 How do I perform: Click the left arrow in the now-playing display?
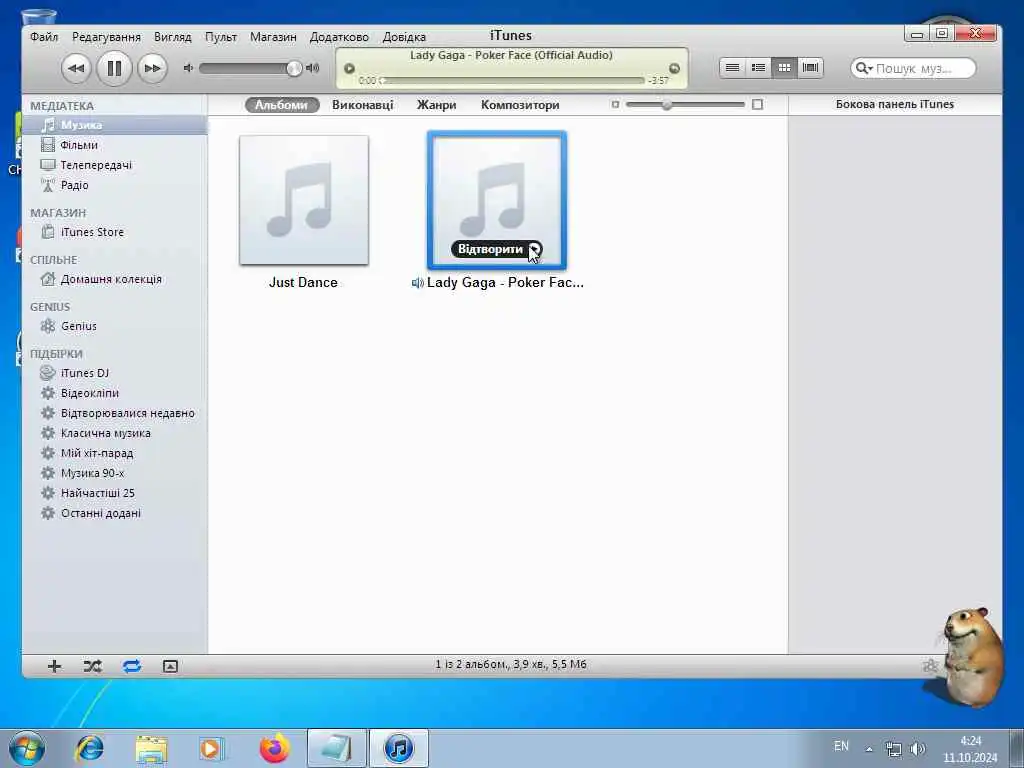tap(349, 68)
